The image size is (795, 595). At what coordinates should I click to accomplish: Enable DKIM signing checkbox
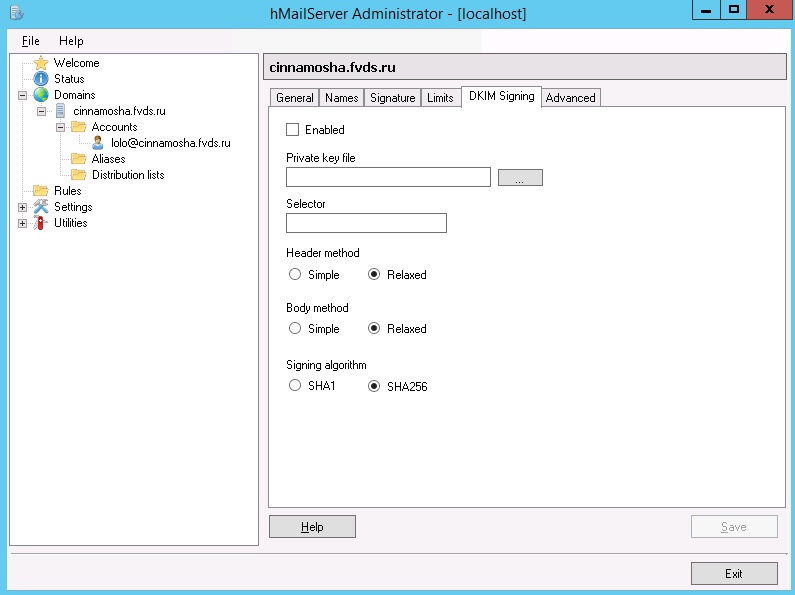(x=293, y=130)
